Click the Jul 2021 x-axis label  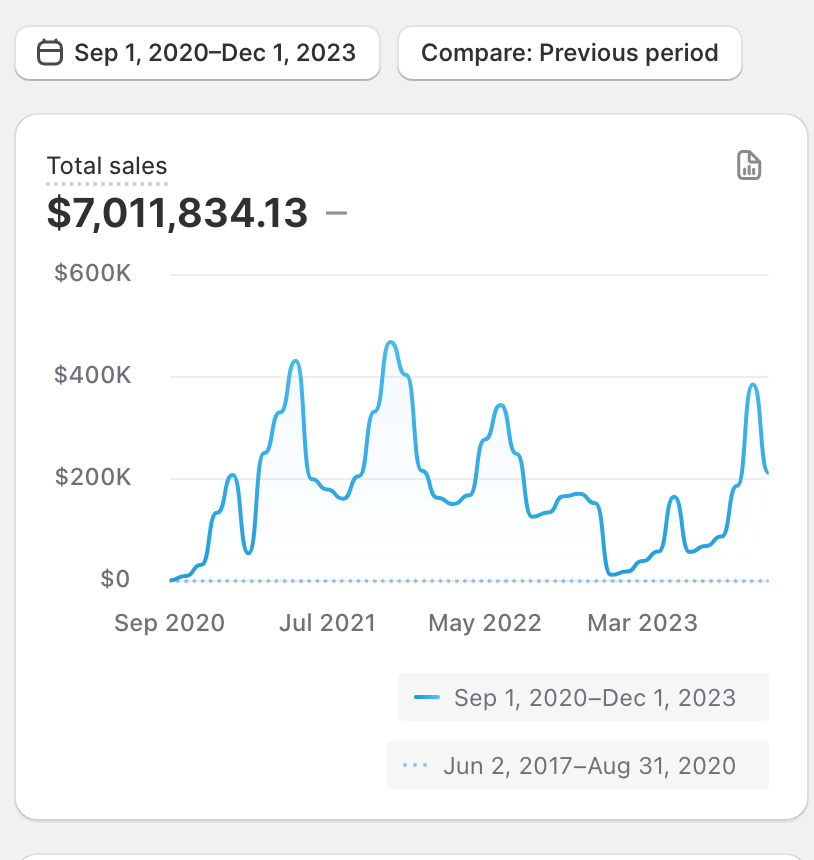[327, 623]
